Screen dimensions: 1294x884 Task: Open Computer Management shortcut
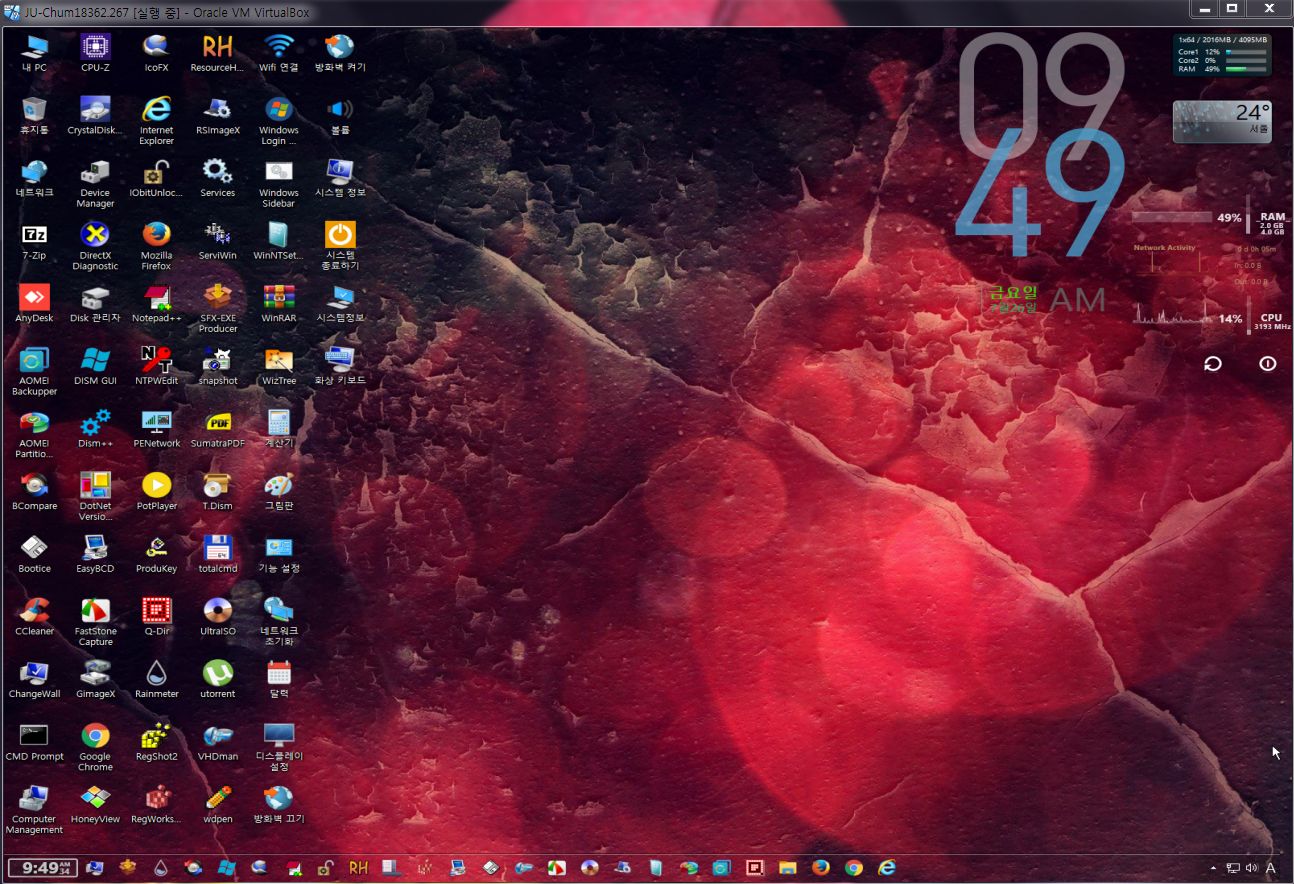click(34, 810)
